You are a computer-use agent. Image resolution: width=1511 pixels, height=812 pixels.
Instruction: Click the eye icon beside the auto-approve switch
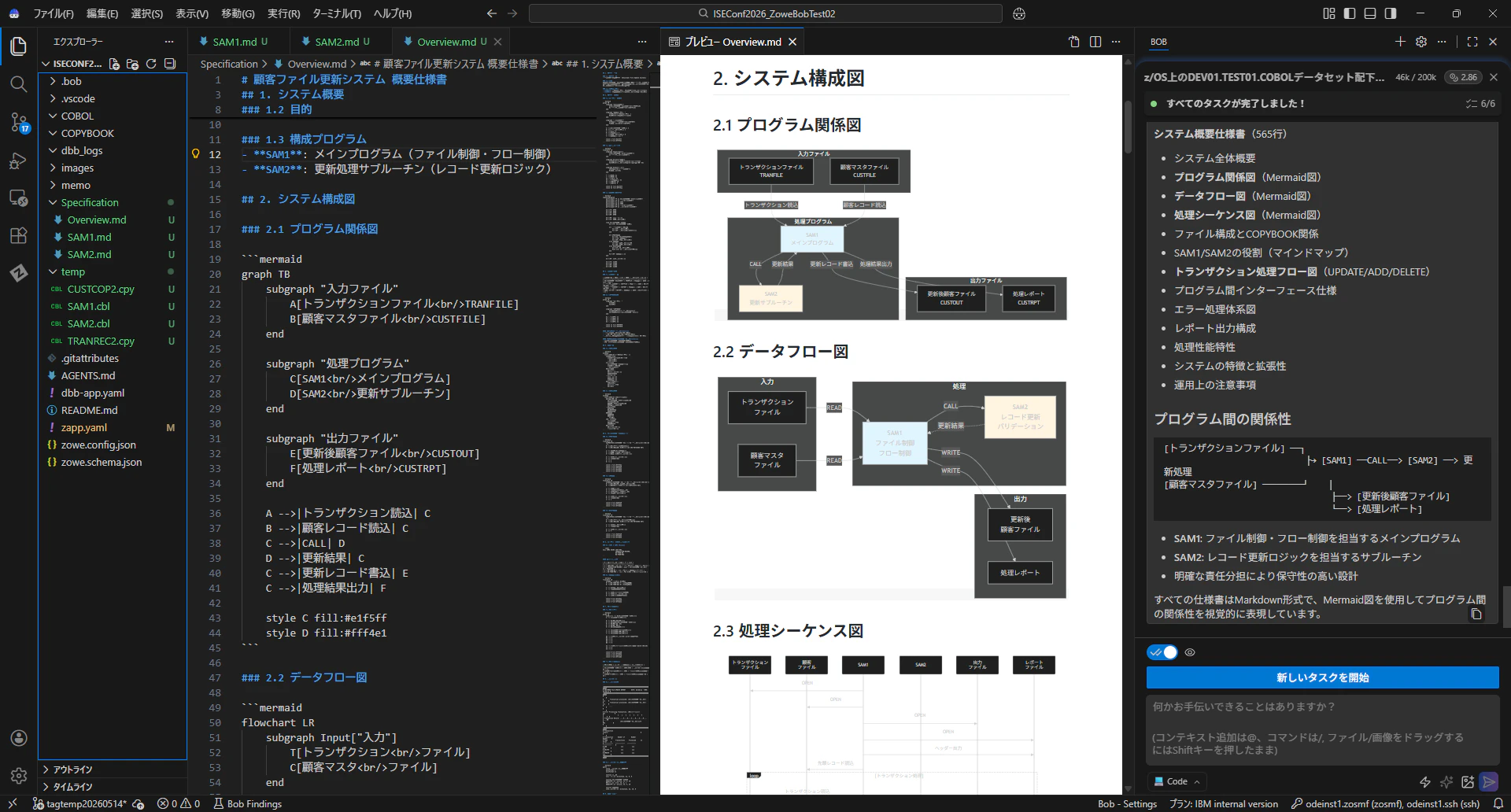(1190, 652)
